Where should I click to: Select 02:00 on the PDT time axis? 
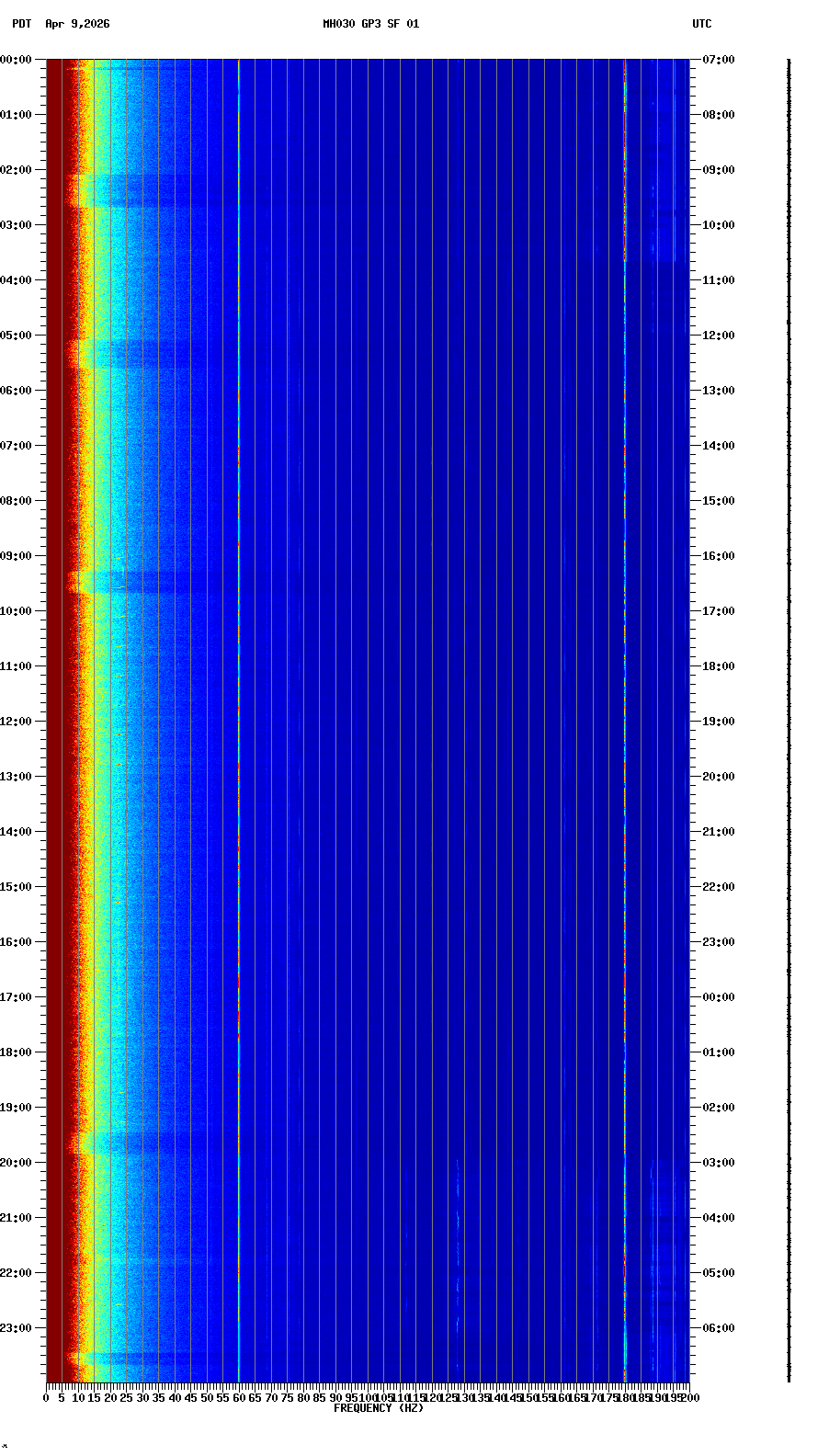click(x=17, y=170)
